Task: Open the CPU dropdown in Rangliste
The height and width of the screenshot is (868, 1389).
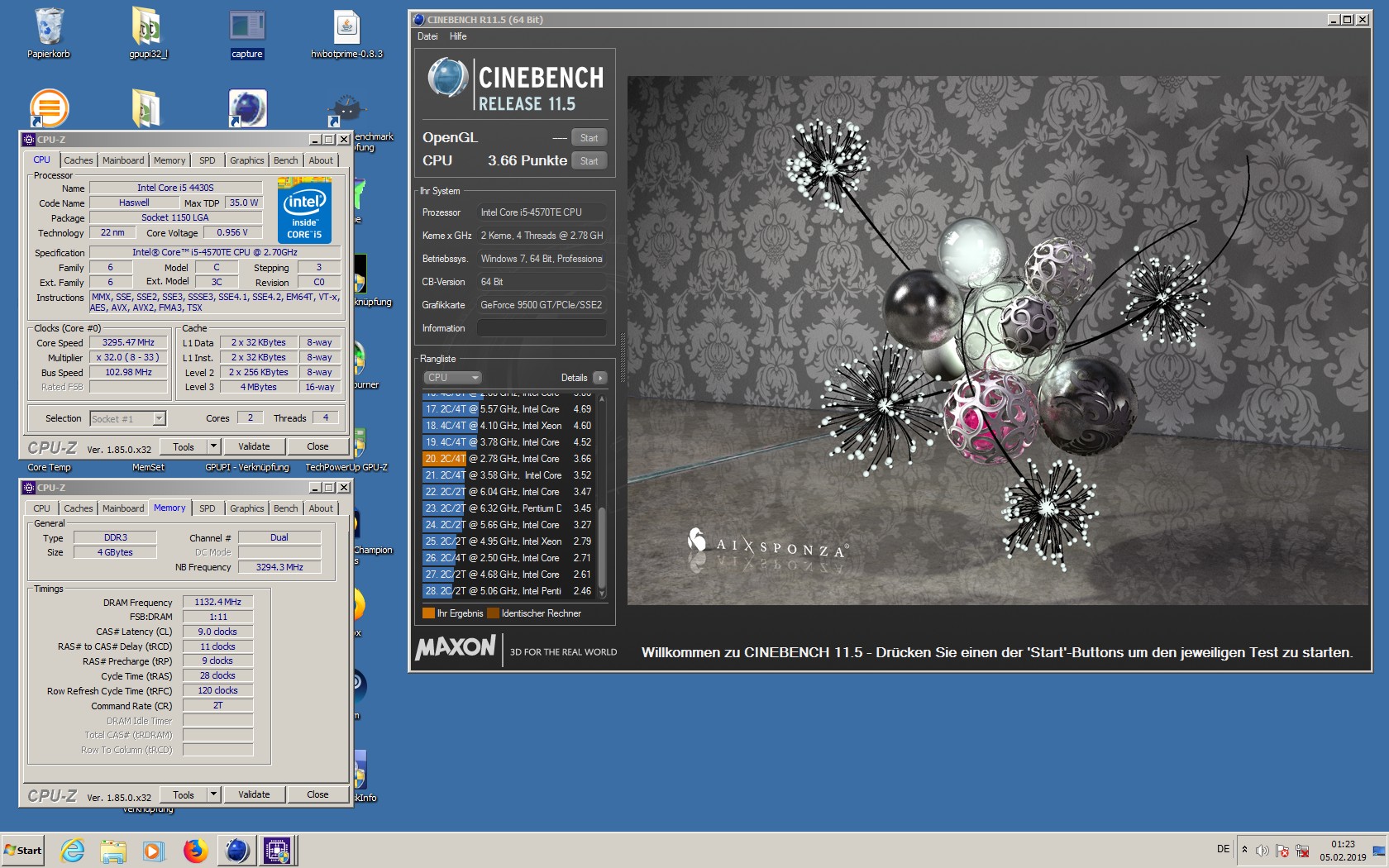Action: pos(452,378)
